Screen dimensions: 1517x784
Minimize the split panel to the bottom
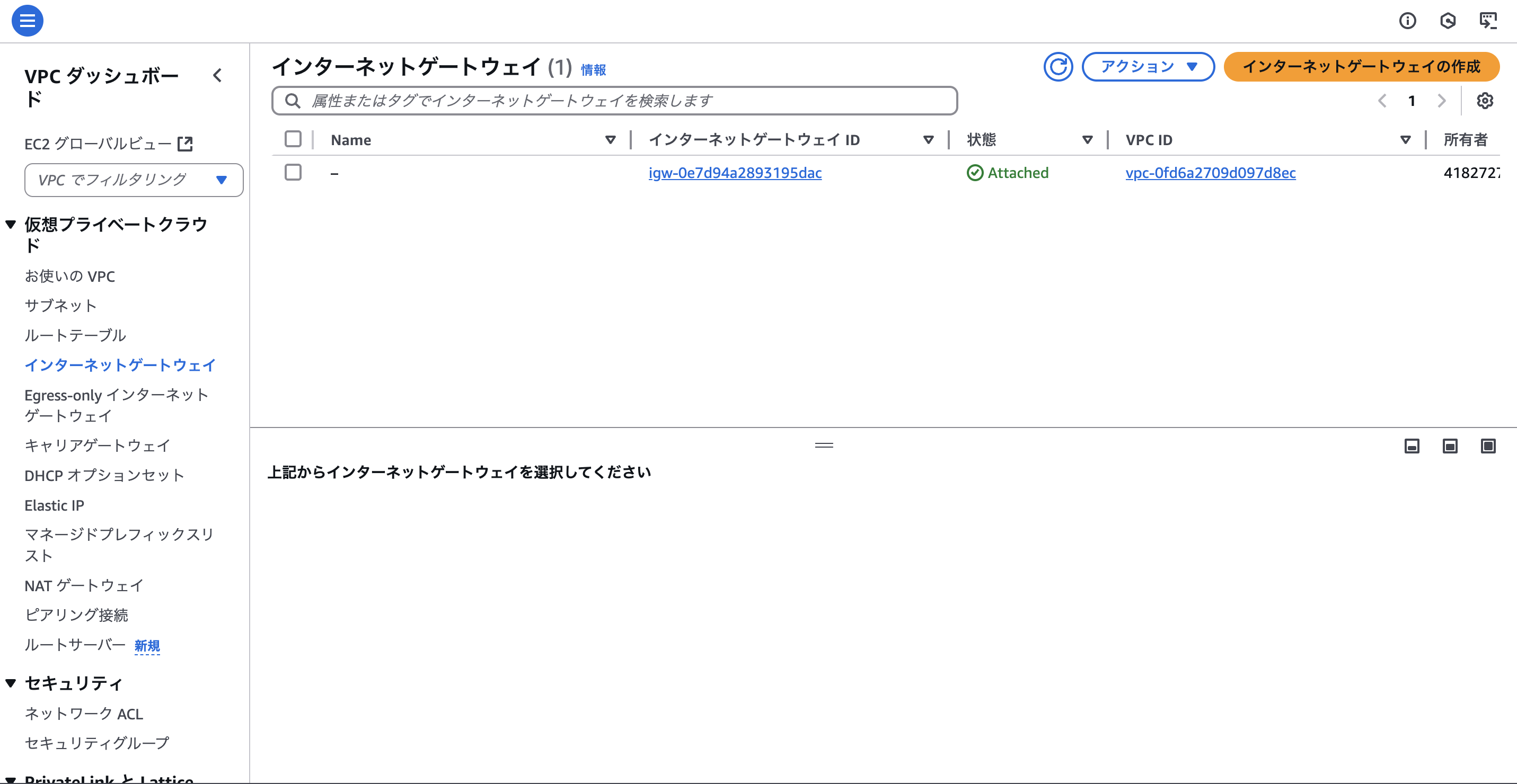pos(1412,446)
